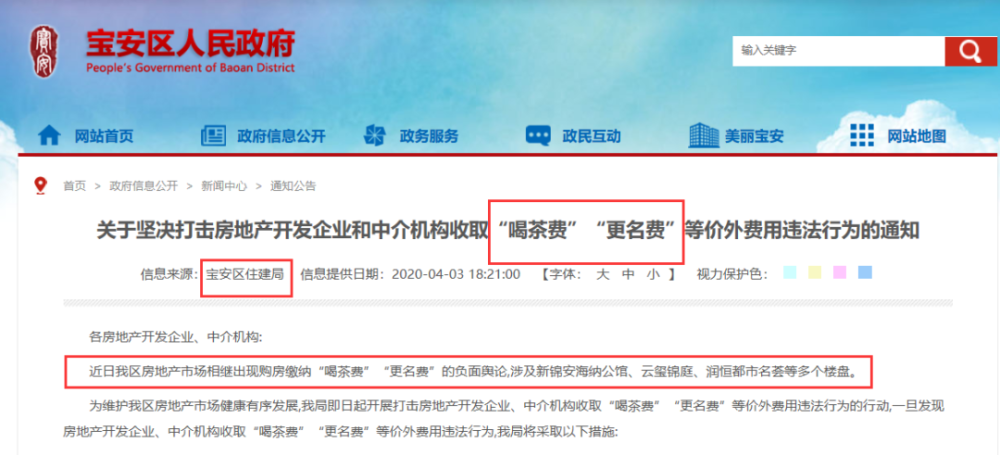
Task: Click the red Baoan seal logo
Action: point(43,52)
